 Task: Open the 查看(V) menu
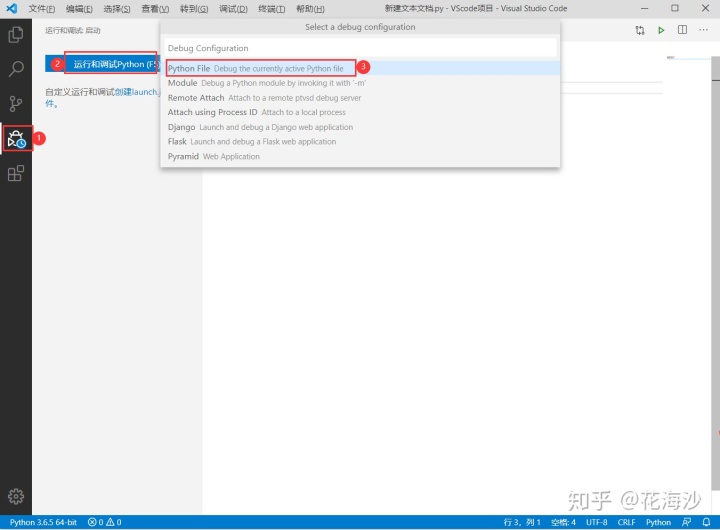pyautogui.click(x=155, y=9)
